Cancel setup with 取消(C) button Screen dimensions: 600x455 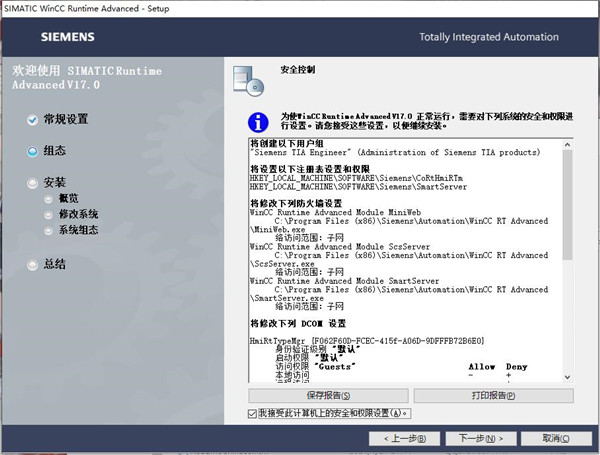coord(556,439)
